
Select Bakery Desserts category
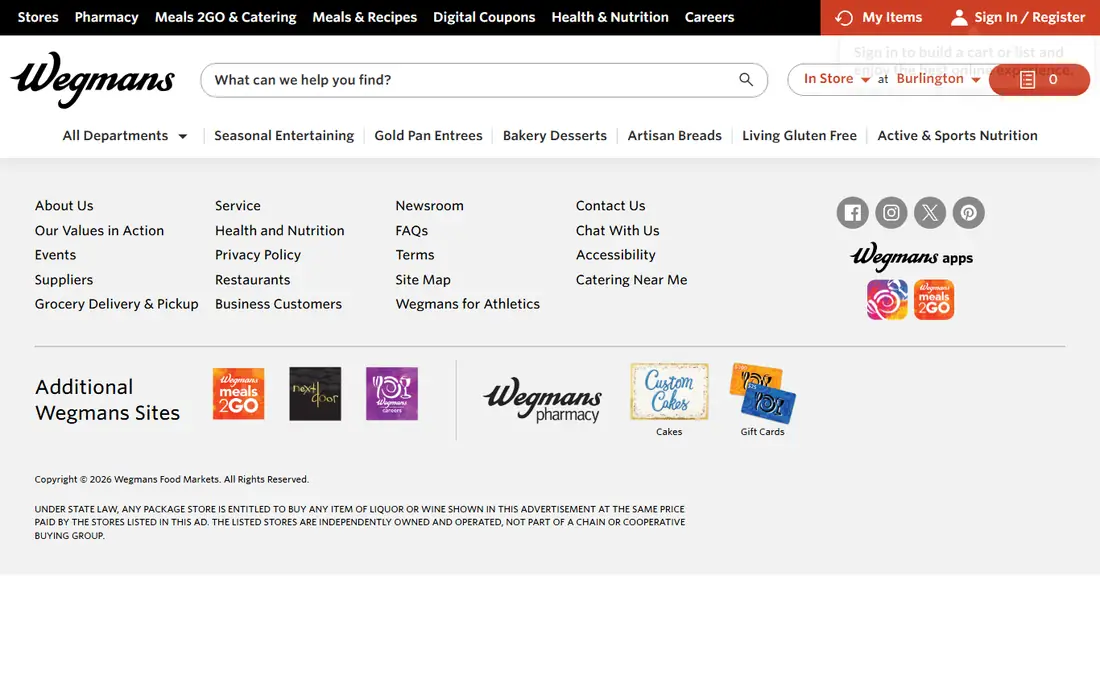tap(554, 135)
